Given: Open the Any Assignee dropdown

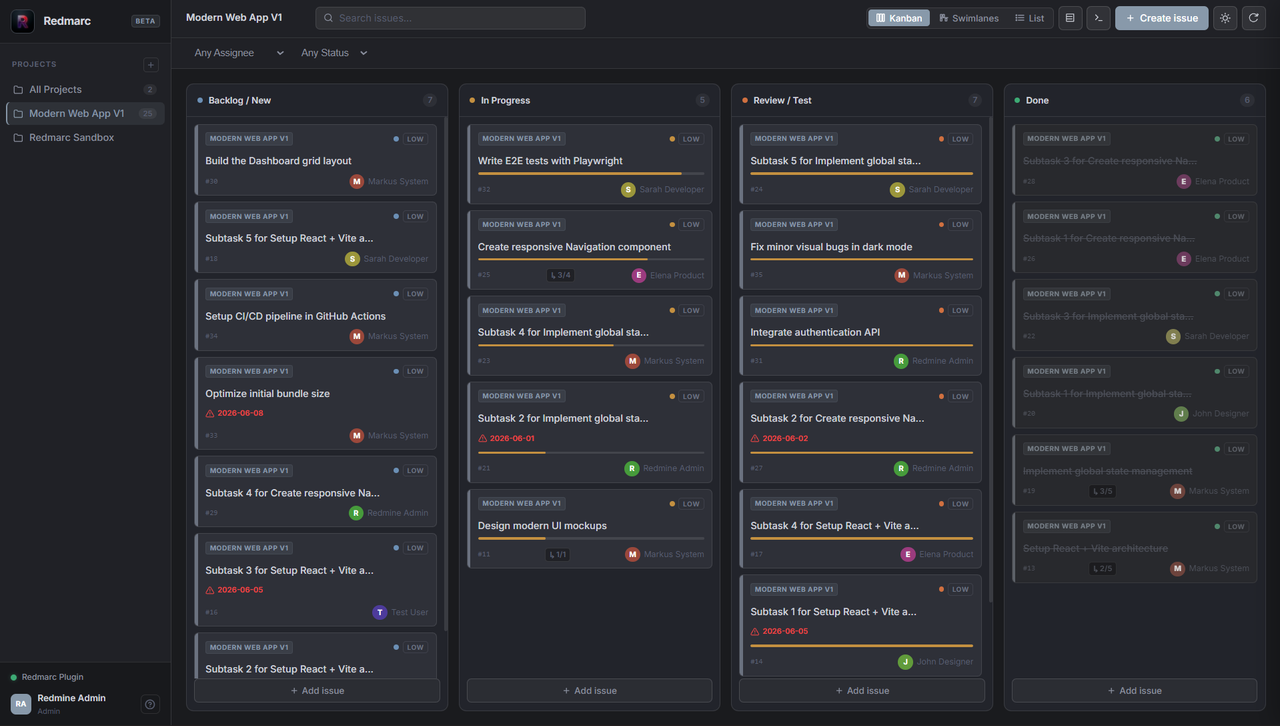Looking at the screenshot, I should coord(239,53).
